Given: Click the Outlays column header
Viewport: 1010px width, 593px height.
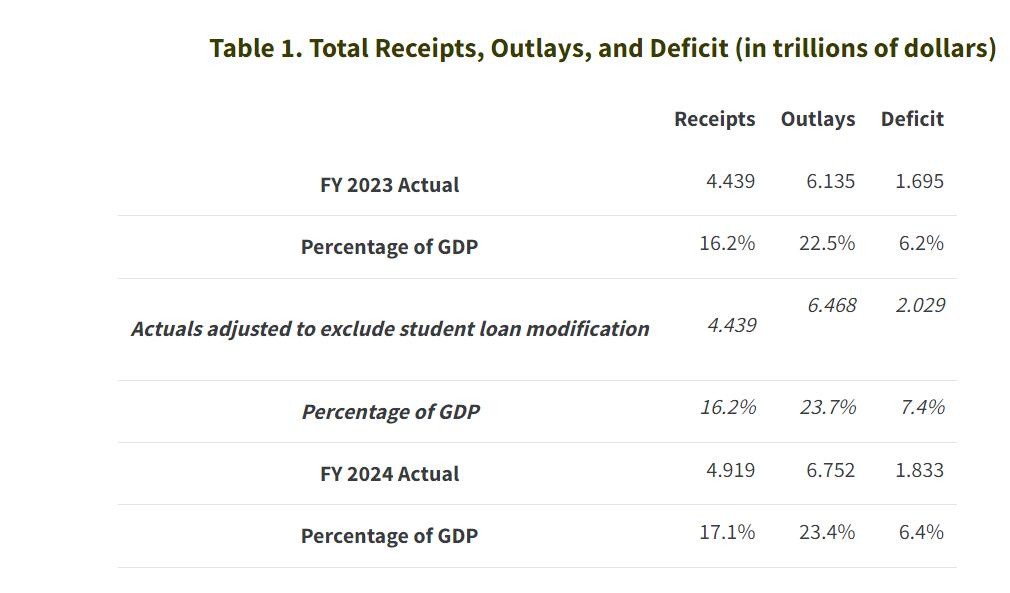Looking at the screenshot, I should pos(817,119).
